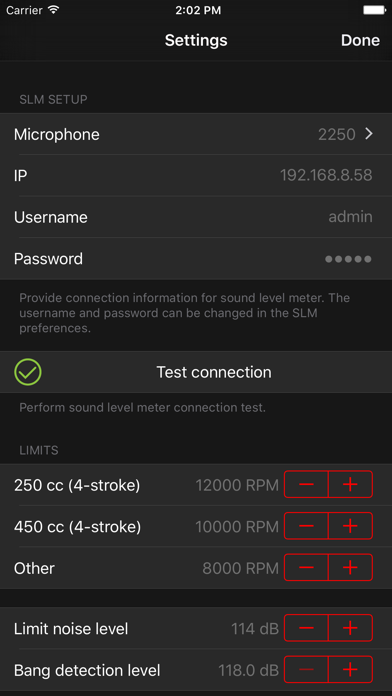
Task: Open the Microphone selection chevron
Action: pos(368,134)
